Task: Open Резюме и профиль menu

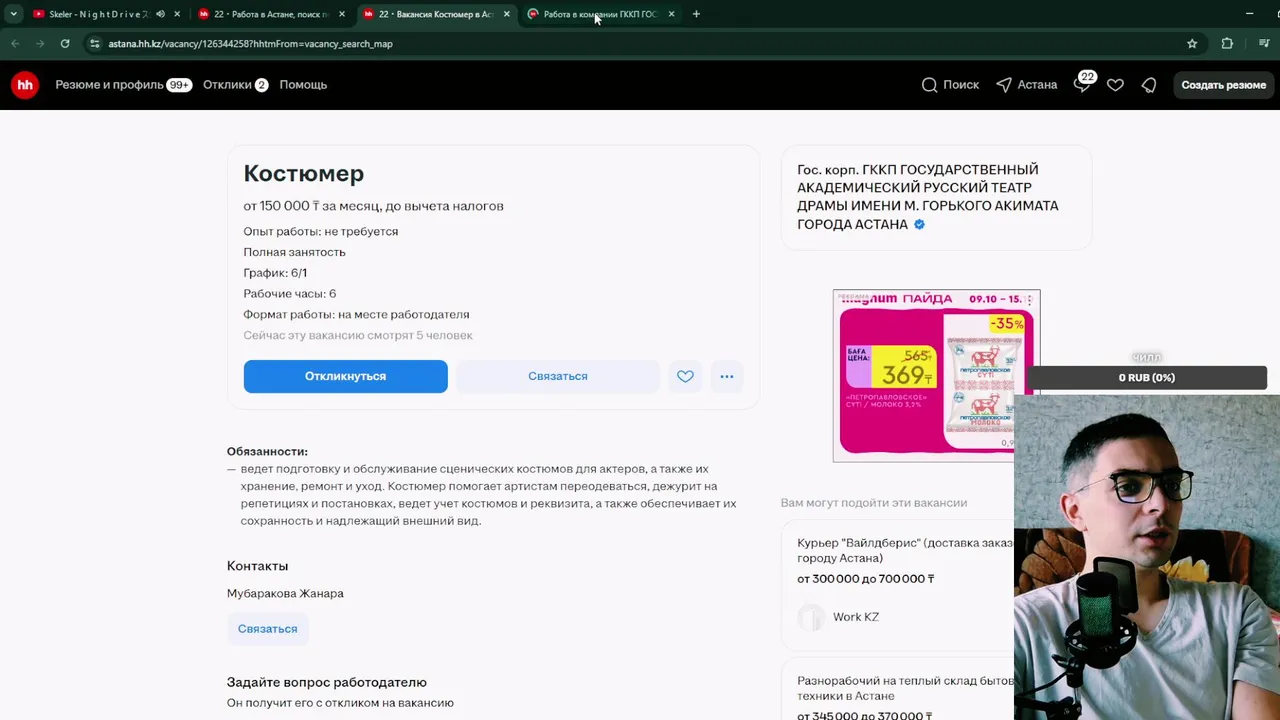Action: pos(123,85)
